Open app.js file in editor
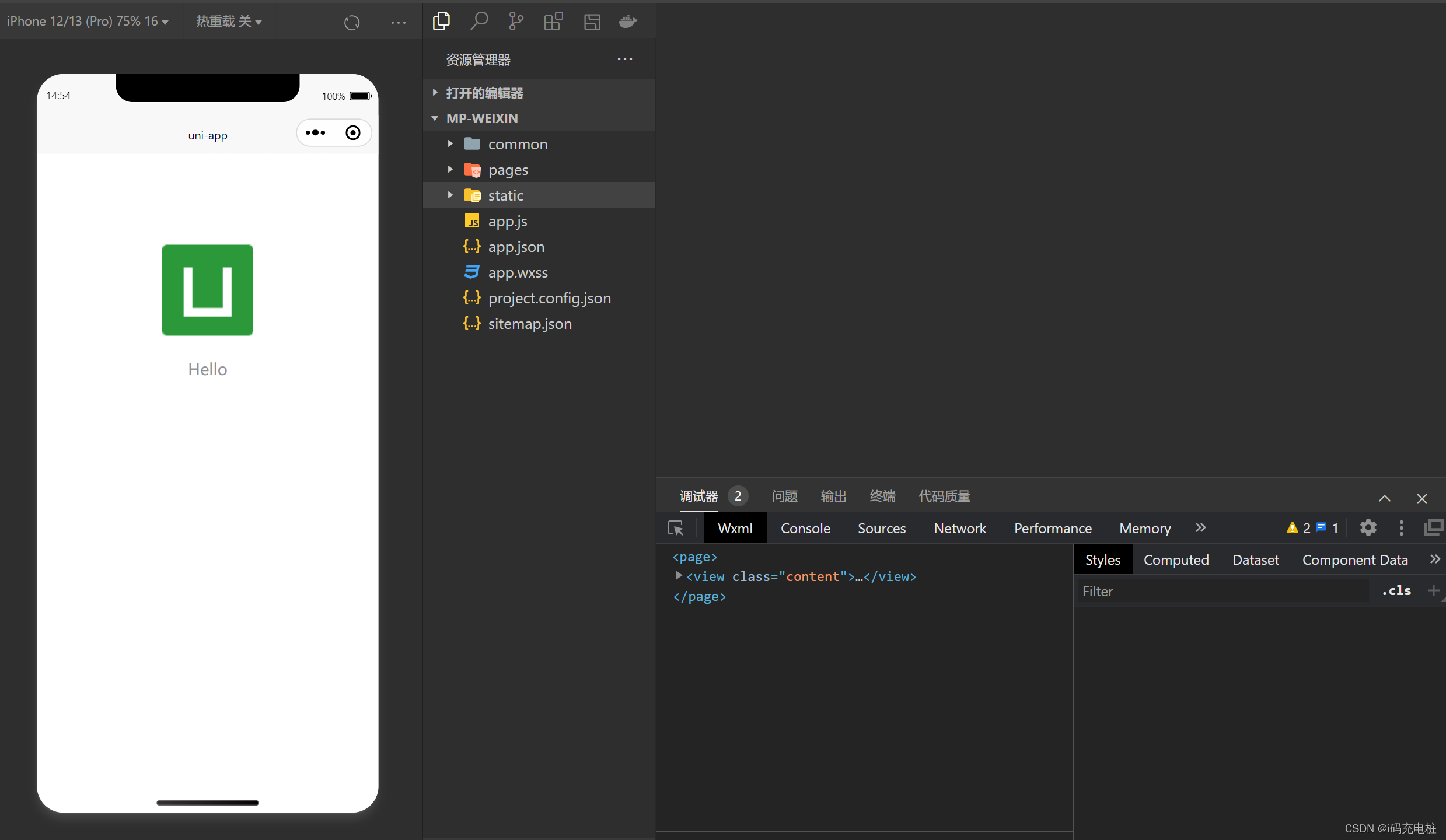This screenshot has width=1446, height=840. pos(508,220)
